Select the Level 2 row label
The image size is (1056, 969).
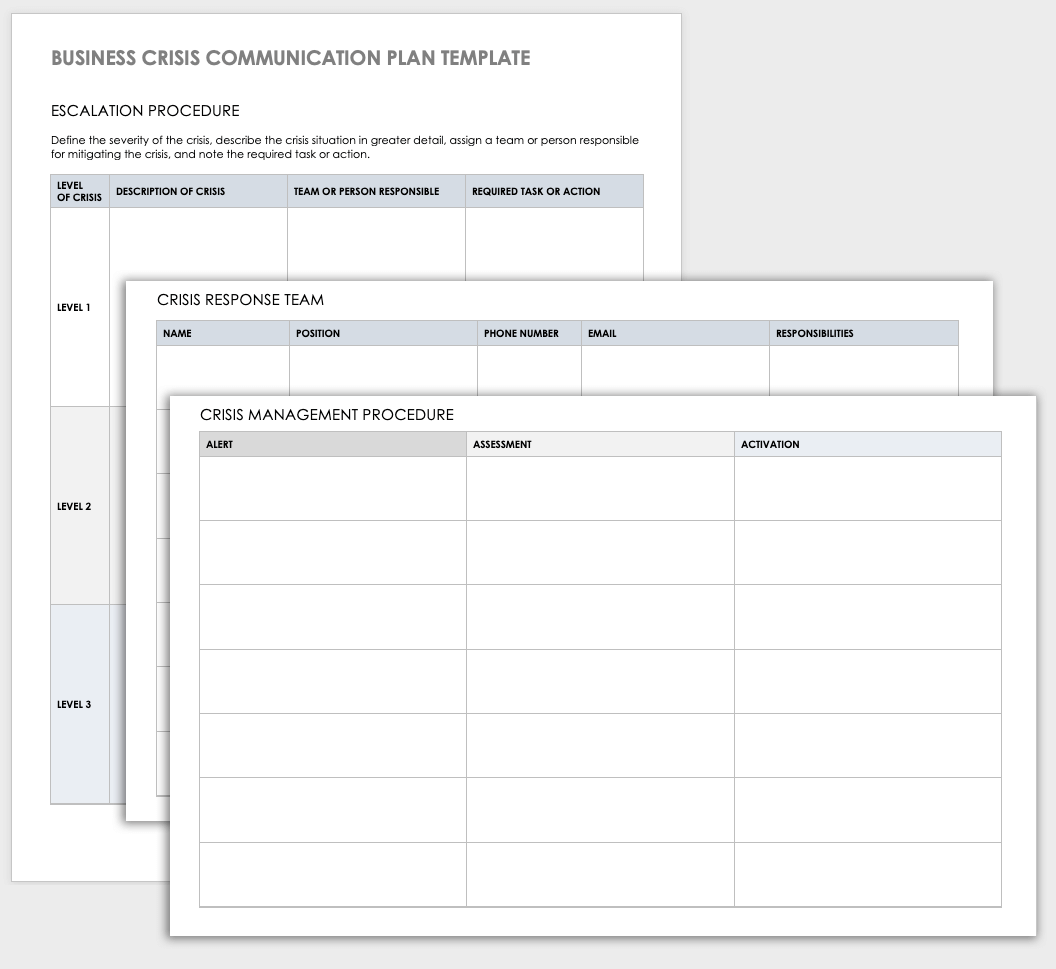pos(74,506)
